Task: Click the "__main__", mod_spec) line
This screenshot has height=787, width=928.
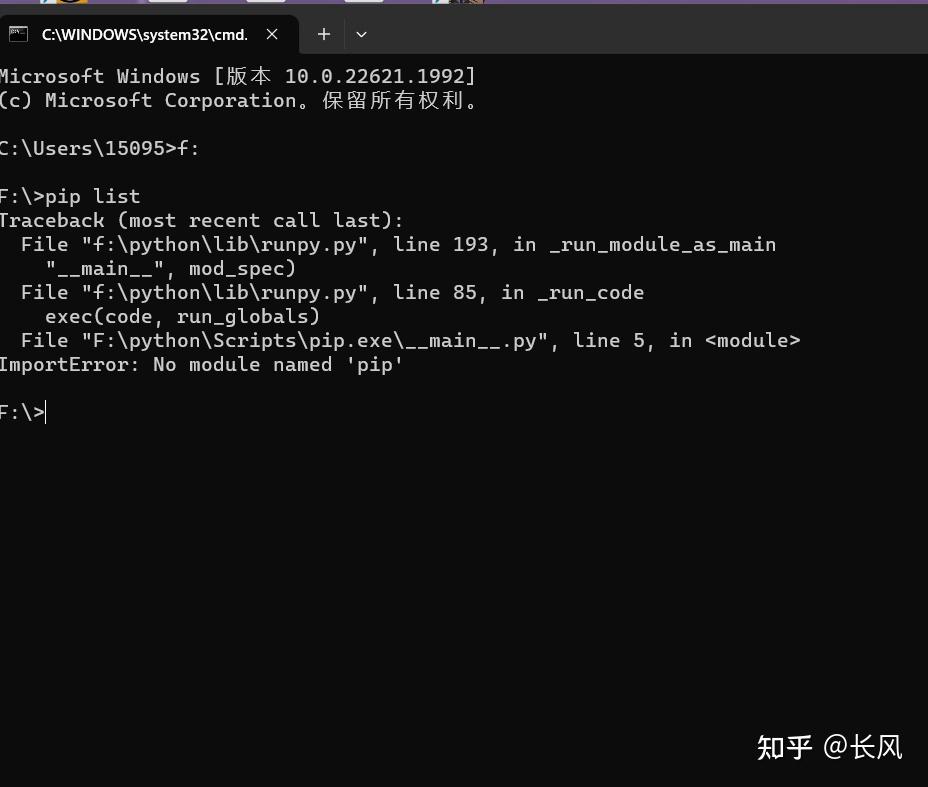Action: tap(170, 268)
